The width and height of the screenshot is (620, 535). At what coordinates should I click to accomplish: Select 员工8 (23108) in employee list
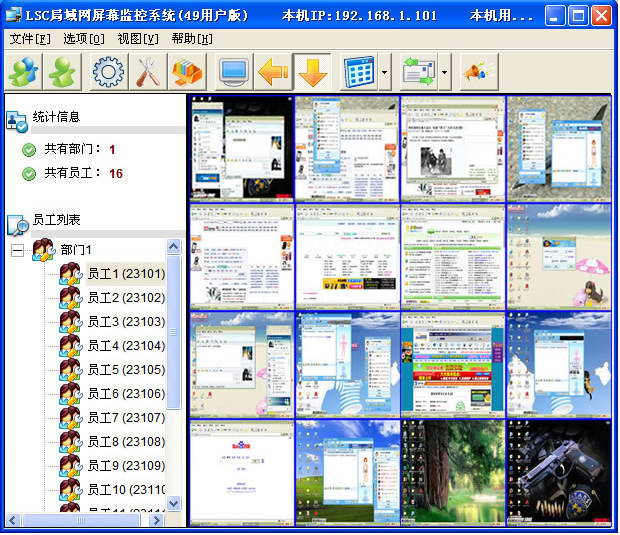tap(126, 441)
